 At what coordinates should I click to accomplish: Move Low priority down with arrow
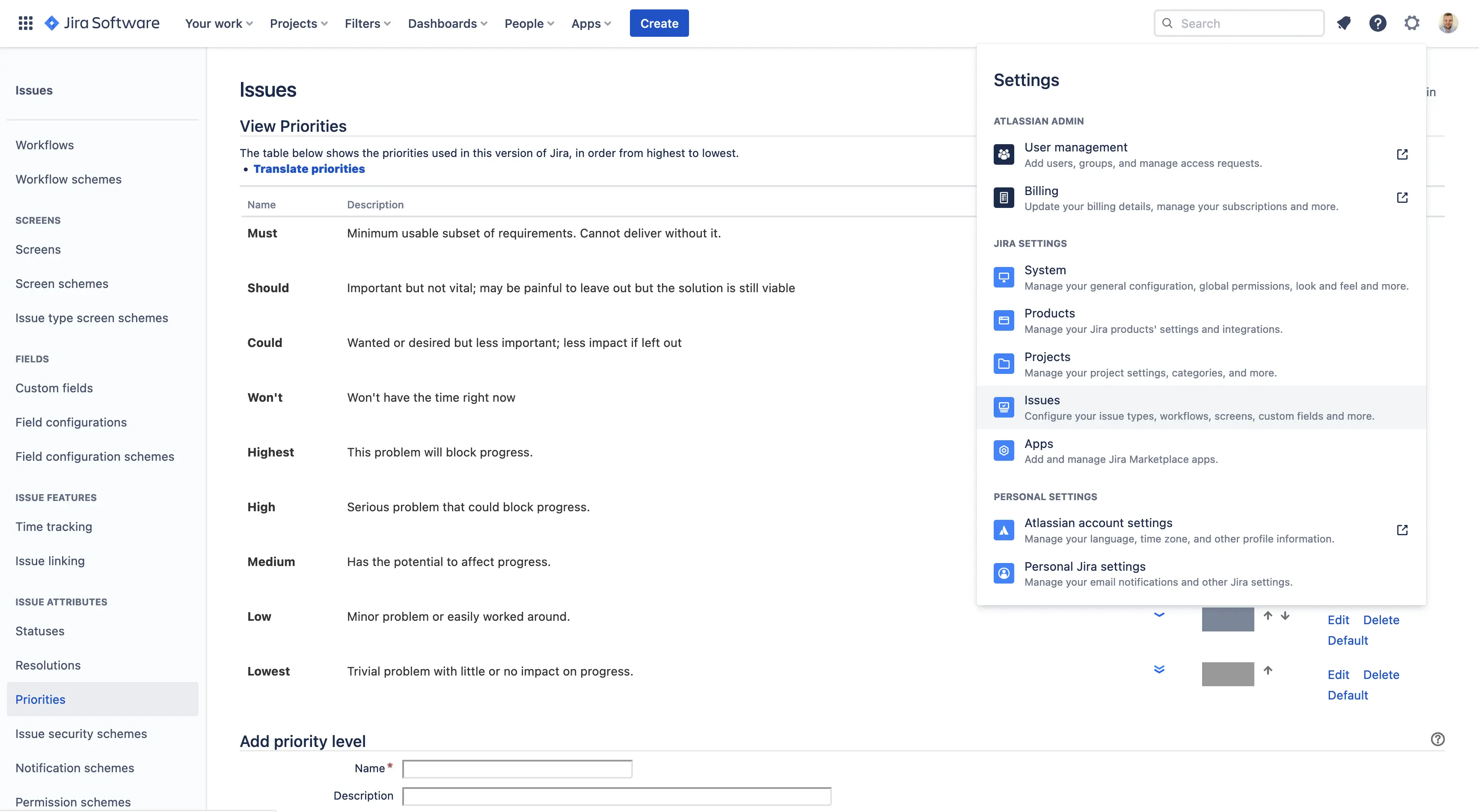click(1285, 615)
